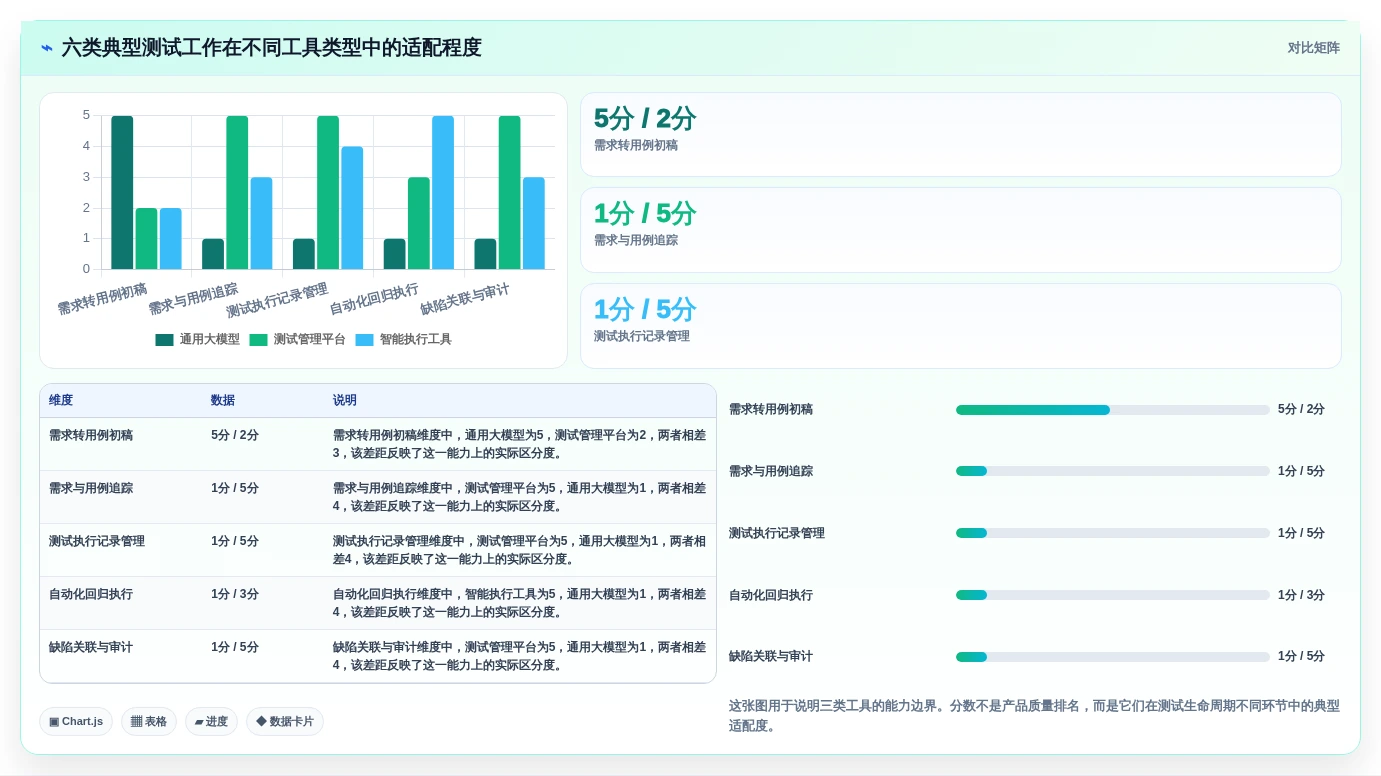Select the 测试执行记录管理 table row name

pos(97,541)
